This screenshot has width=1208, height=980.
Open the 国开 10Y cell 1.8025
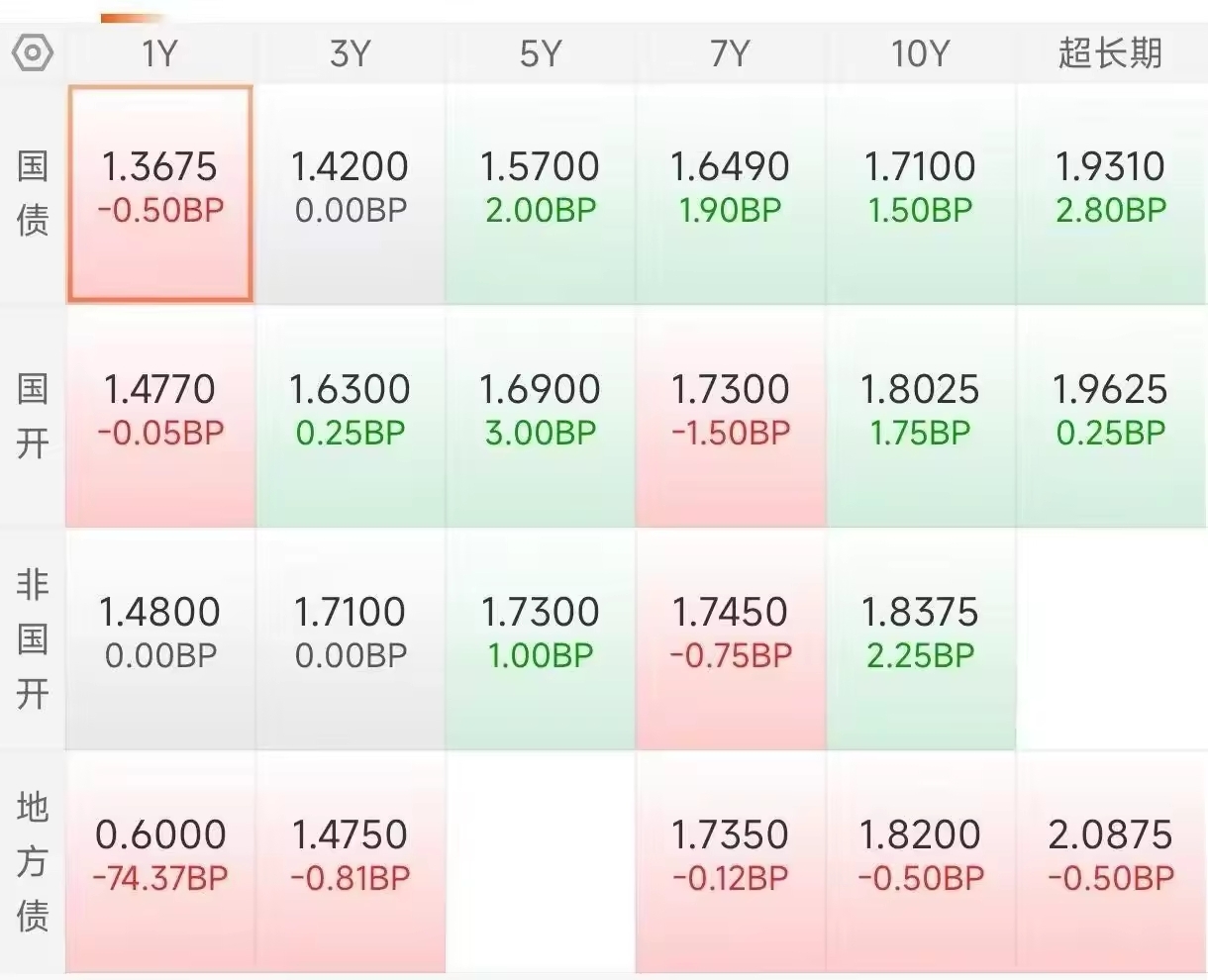[920, 416]
